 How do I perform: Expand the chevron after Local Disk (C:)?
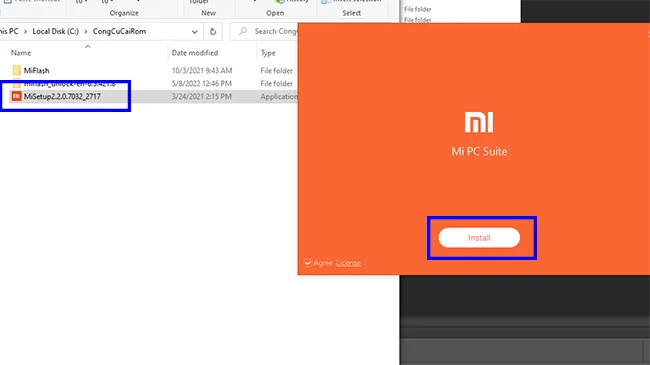pyautogui.click(x=85, y=32)
